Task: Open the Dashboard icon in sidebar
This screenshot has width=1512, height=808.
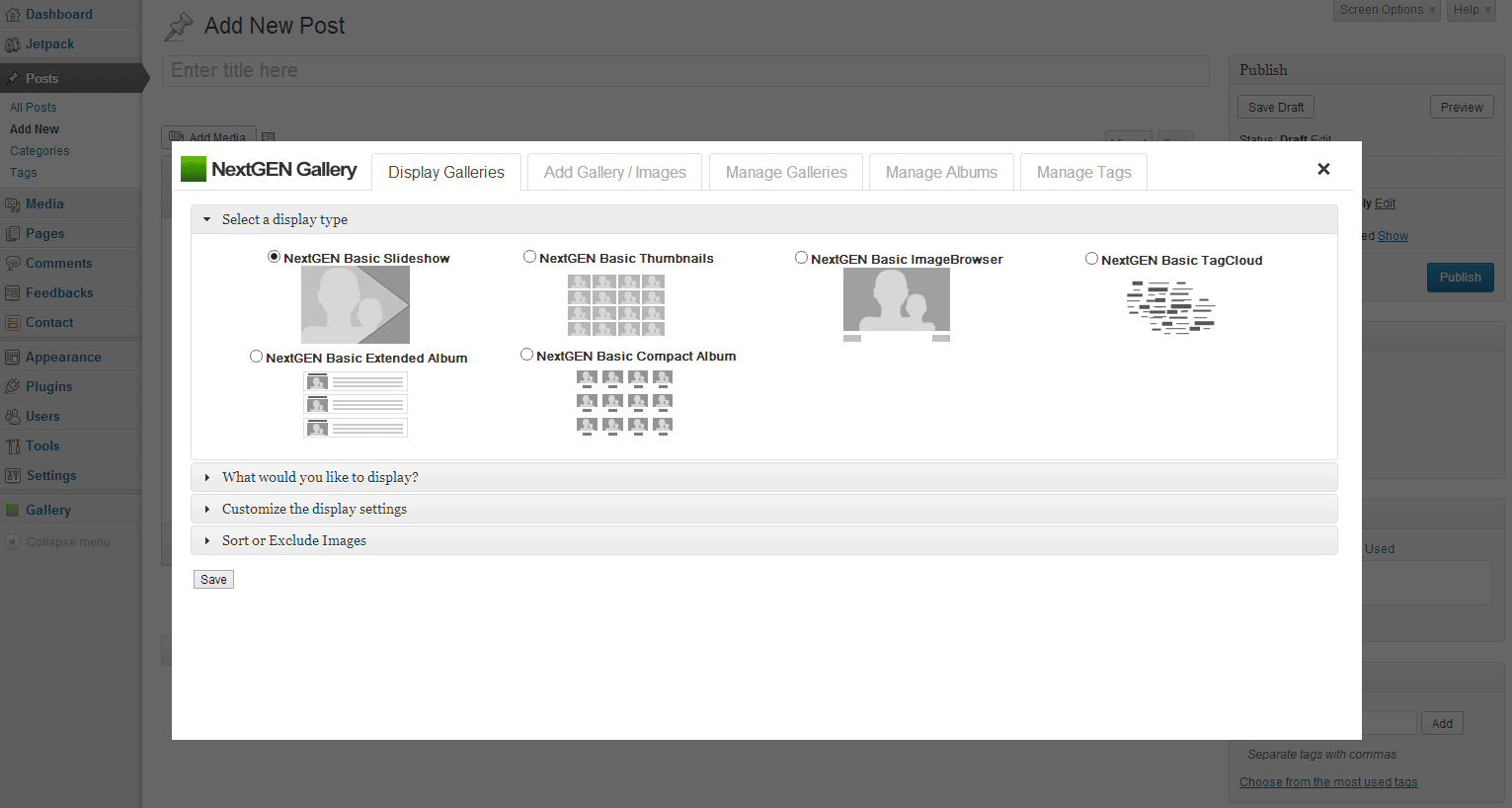Action: pyautogui.click(x=13, y=15)
